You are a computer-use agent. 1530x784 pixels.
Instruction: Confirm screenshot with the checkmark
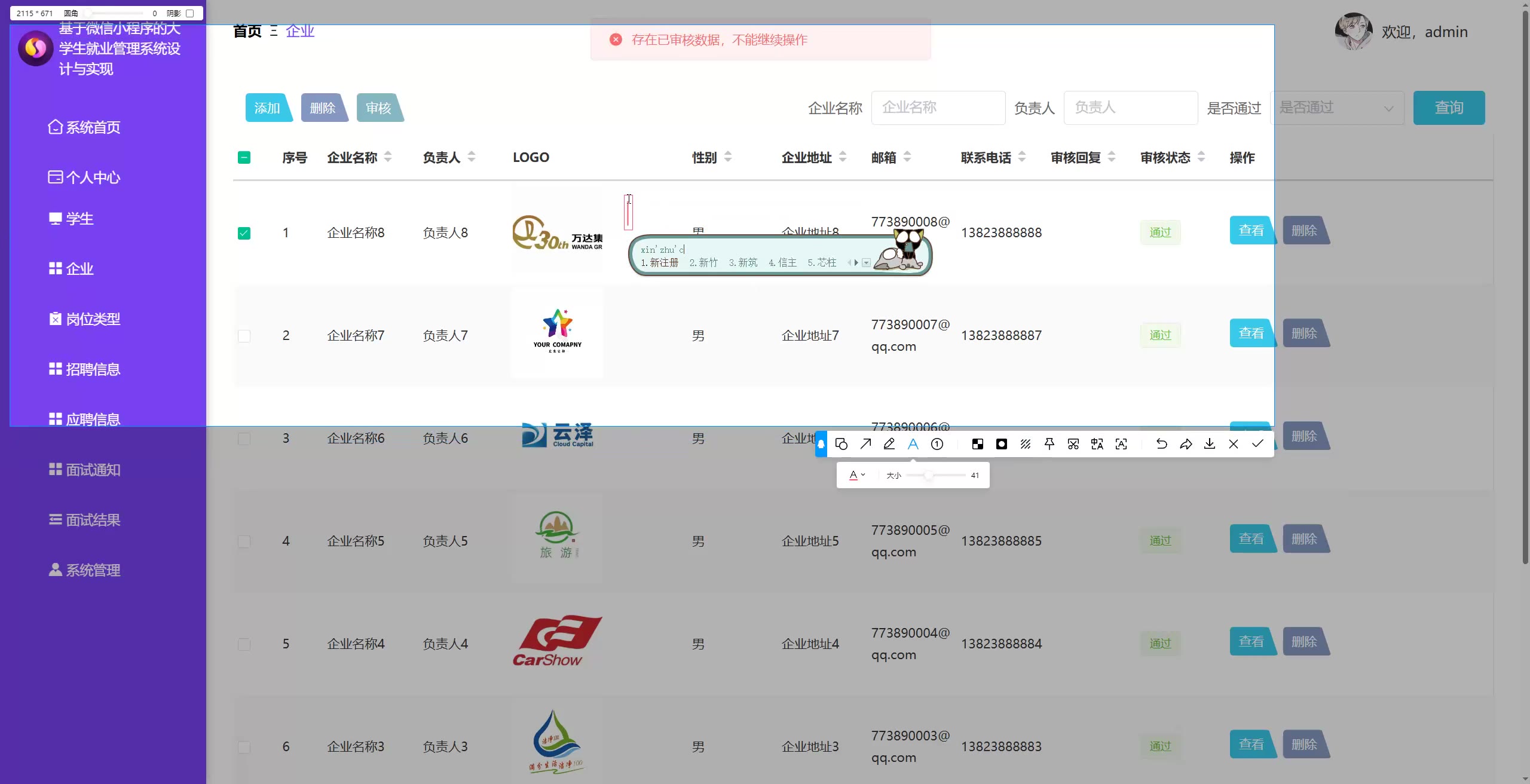pos(1257,443)
